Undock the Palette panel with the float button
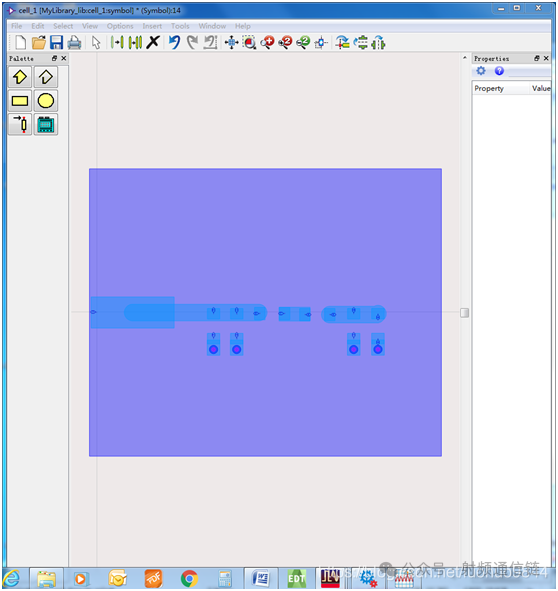This screenshot has height=591, width=558. coord(54,58)
